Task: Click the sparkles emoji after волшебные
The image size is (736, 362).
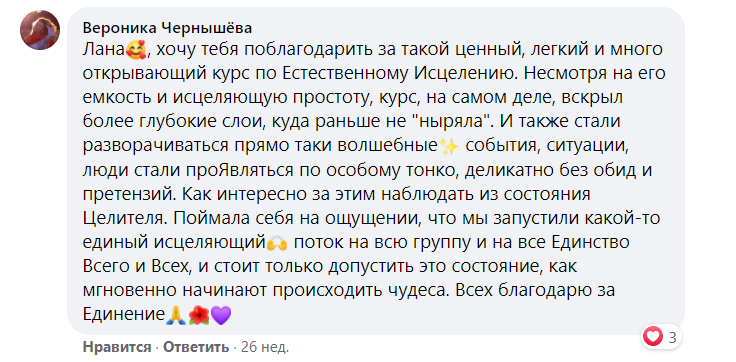Action: tap(449, 147)
